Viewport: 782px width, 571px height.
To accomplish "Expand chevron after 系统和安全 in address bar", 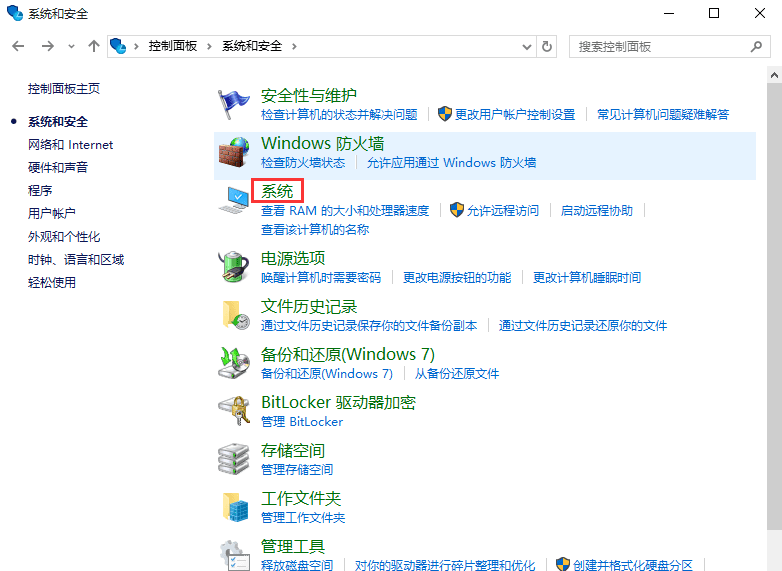I will coord(294,47).
